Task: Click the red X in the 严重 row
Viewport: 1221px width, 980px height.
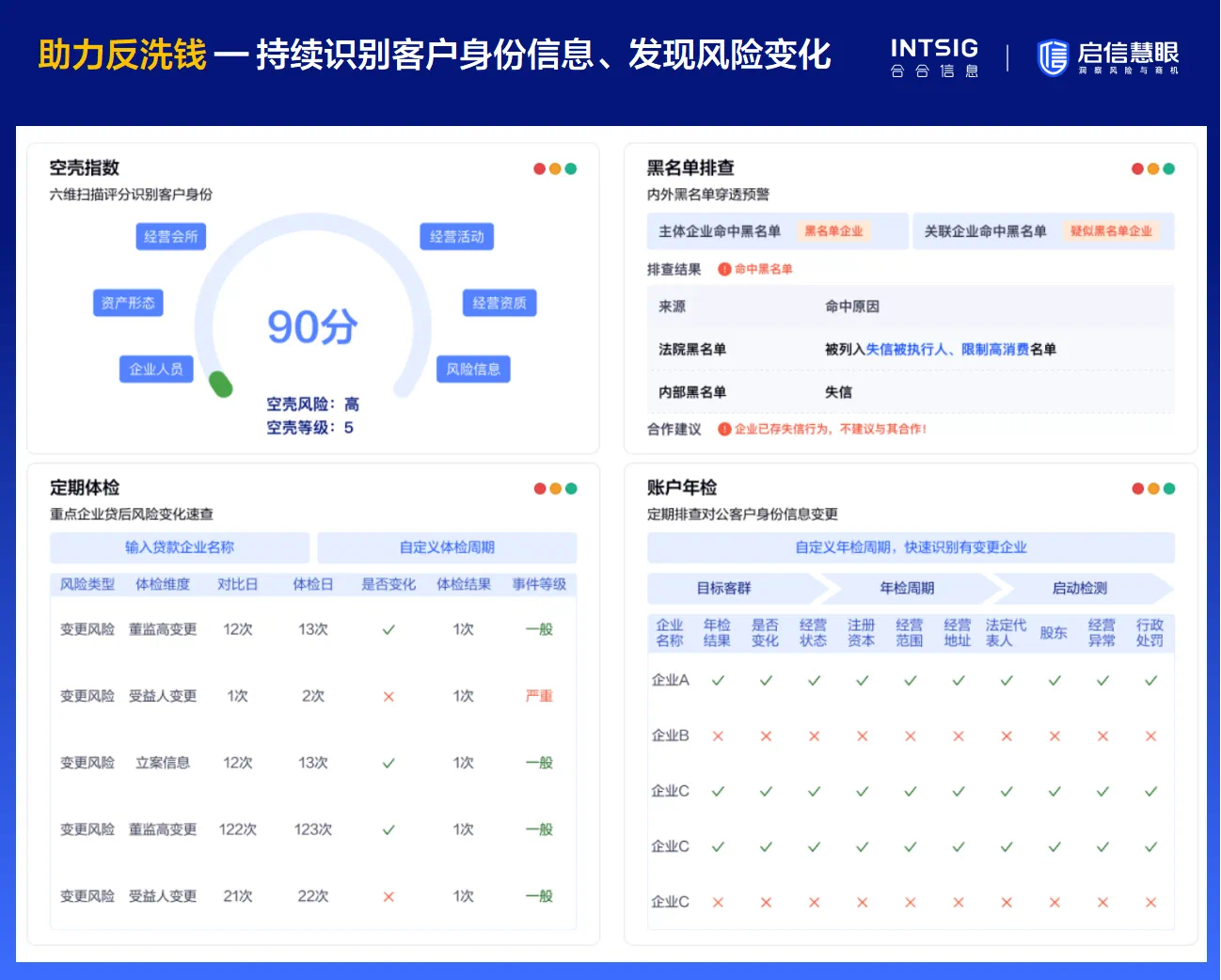Action: pos(388,697)
